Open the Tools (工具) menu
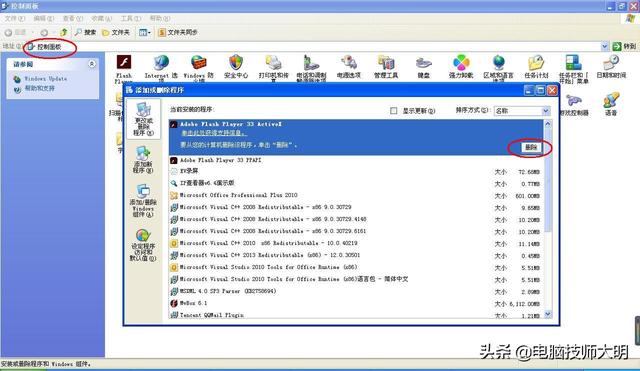640x371 pixels. (x=131, y=18)
